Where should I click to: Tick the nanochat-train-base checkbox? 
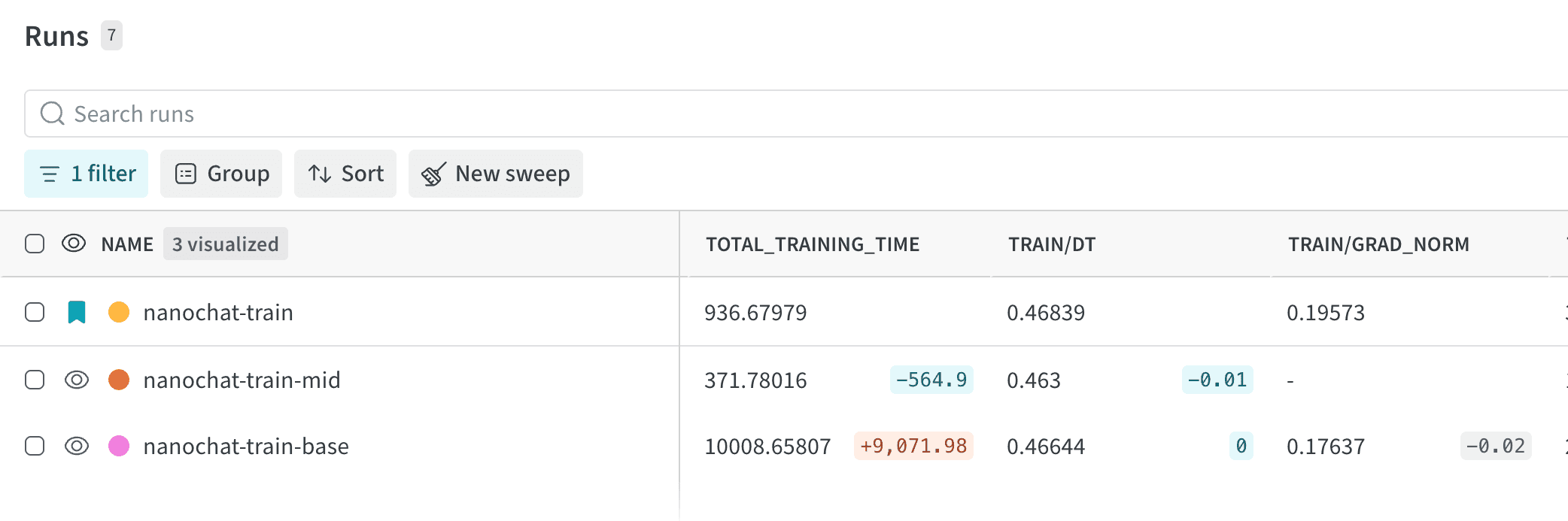[35, 446]
